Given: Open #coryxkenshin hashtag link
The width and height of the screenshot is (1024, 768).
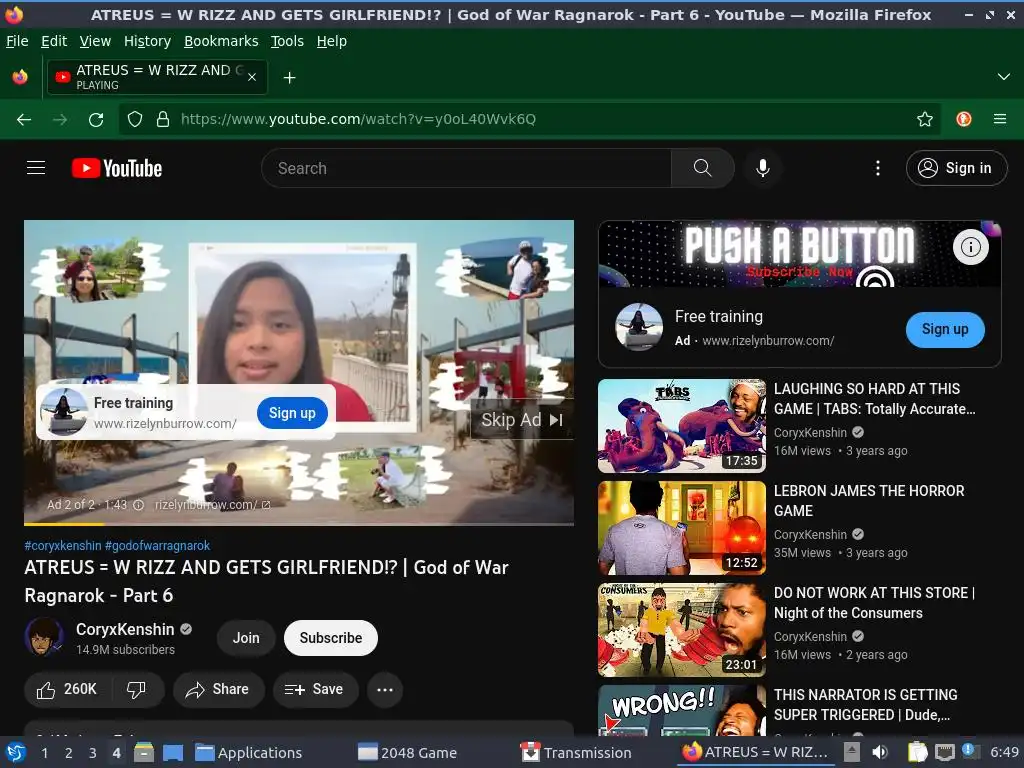Looking at the screenshot, I should [63, 545].
